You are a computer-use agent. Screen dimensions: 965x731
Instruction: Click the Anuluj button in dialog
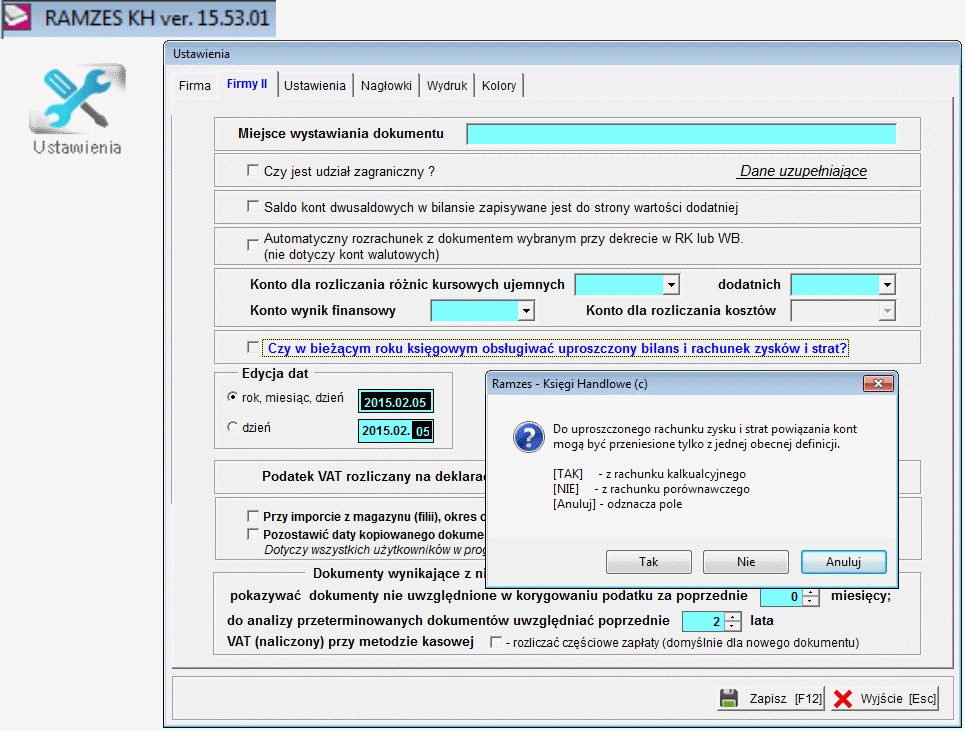pyautogui.click(x=844, y=562)
